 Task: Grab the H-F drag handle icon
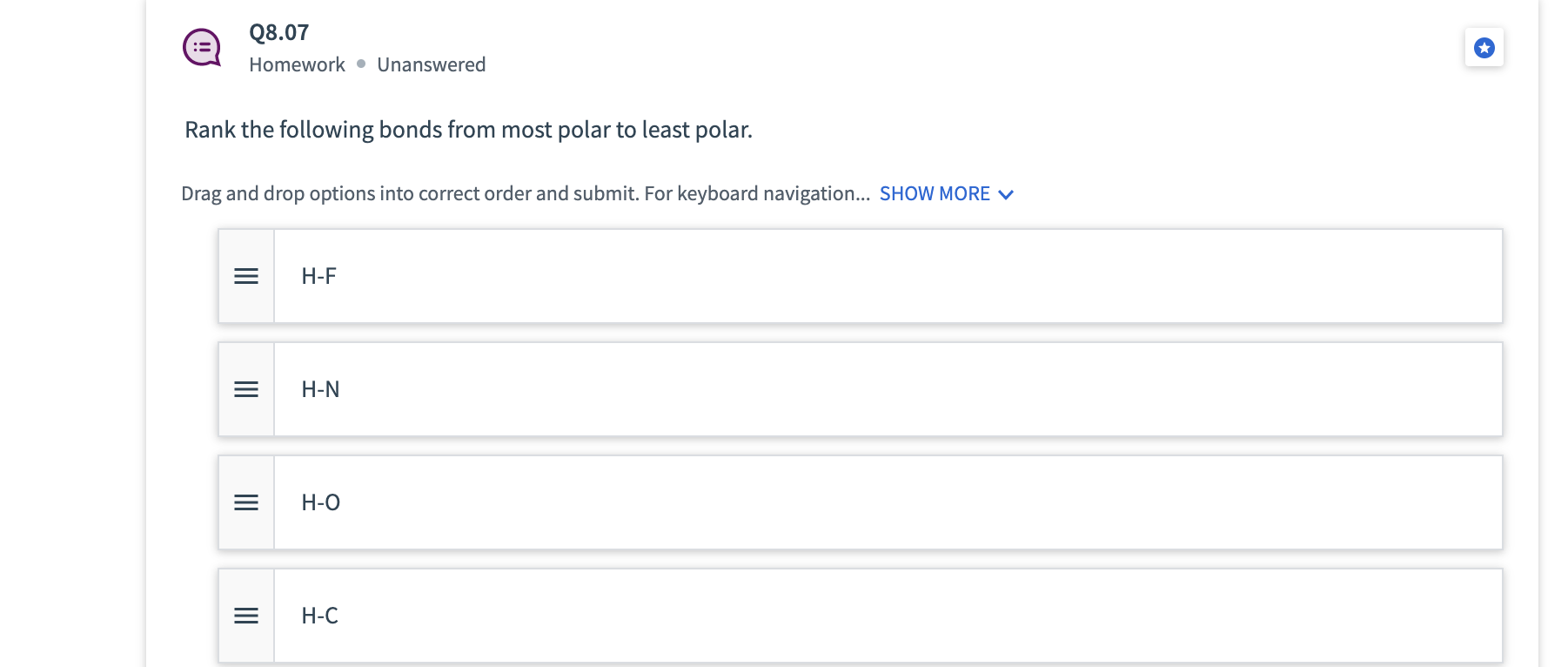pos(246,276)
